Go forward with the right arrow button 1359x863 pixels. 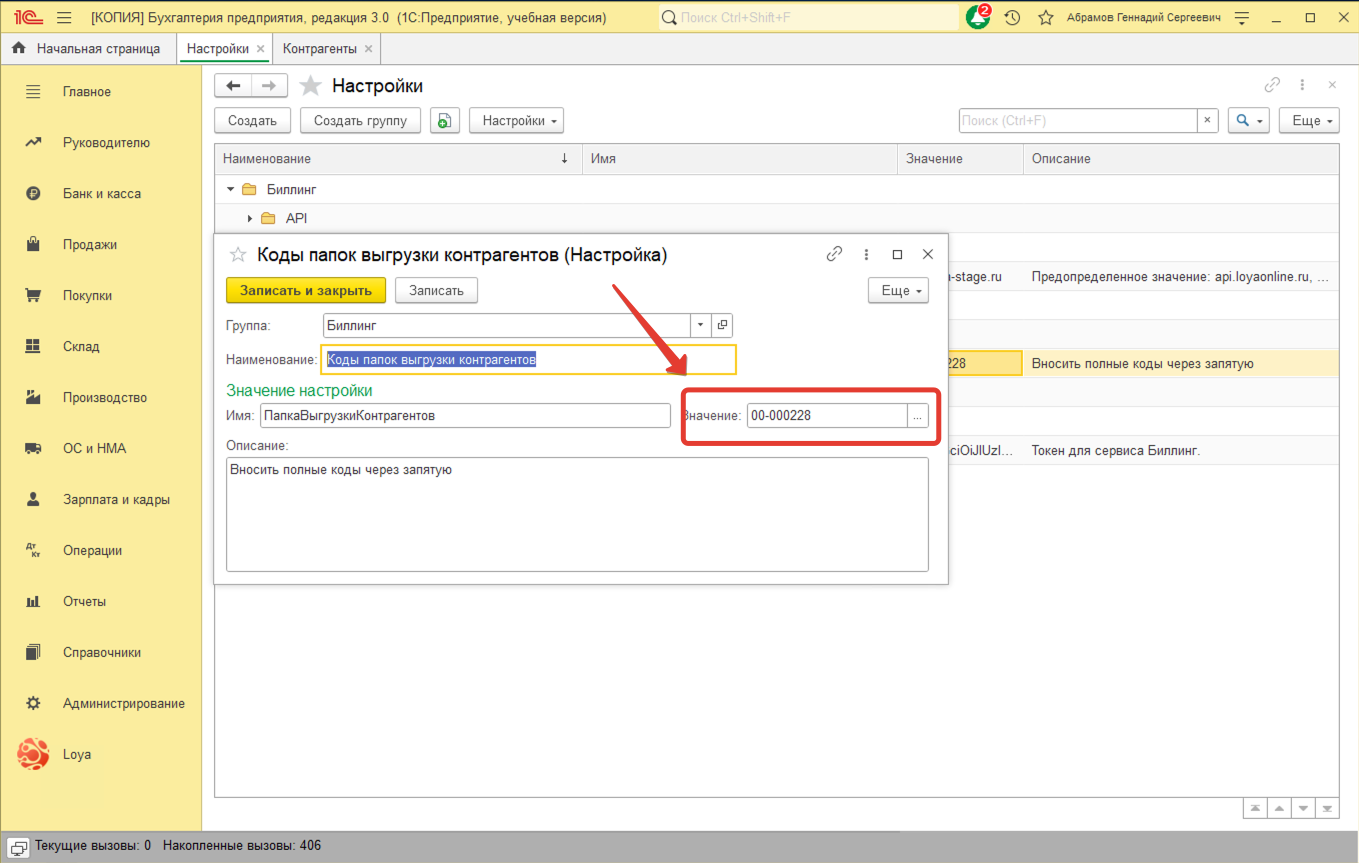tap(269, 86)
